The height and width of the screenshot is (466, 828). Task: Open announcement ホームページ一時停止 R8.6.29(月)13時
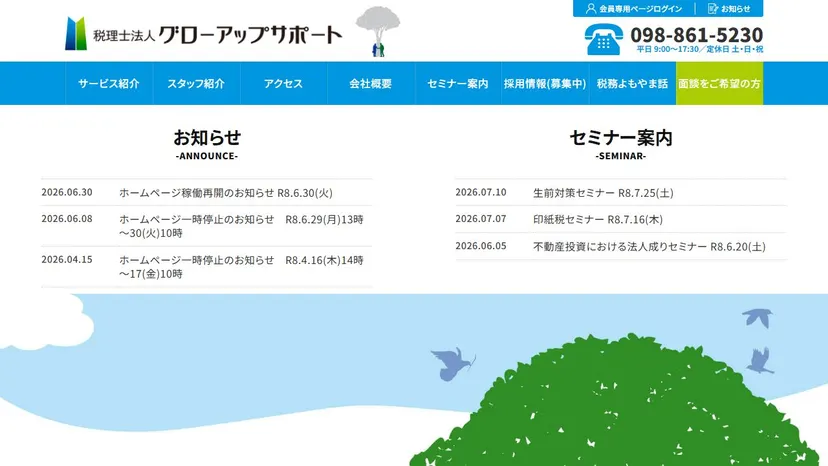[x=241, y=226]
